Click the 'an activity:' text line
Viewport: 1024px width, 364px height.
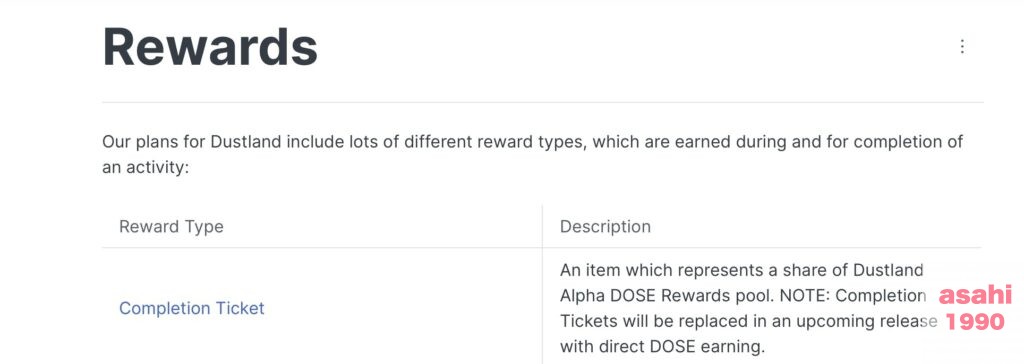(146, 168)
